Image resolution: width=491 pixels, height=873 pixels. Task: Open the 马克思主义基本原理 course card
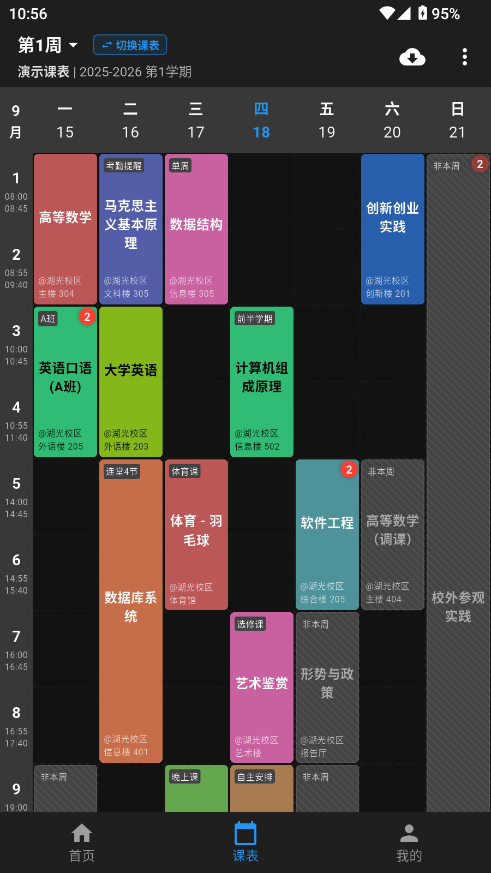click(131, 229)
